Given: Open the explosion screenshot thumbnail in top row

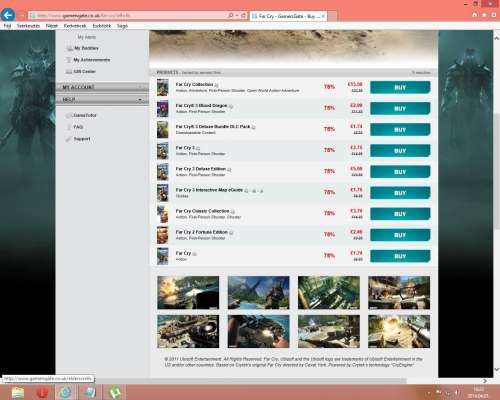Looking at the screenshot, I should click(188, 293).
